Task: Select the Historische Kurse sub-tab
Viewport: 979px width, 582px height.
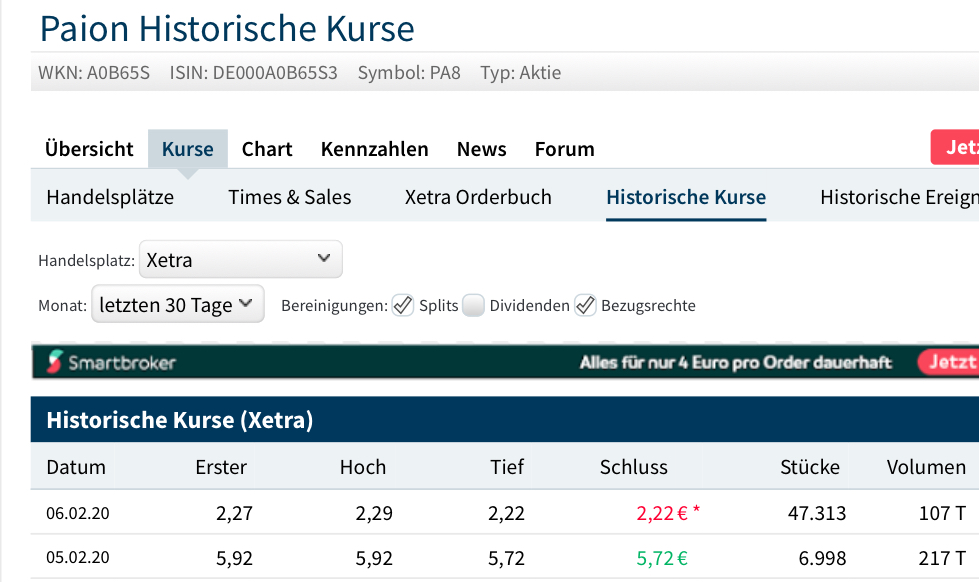Action: (686, 197)
